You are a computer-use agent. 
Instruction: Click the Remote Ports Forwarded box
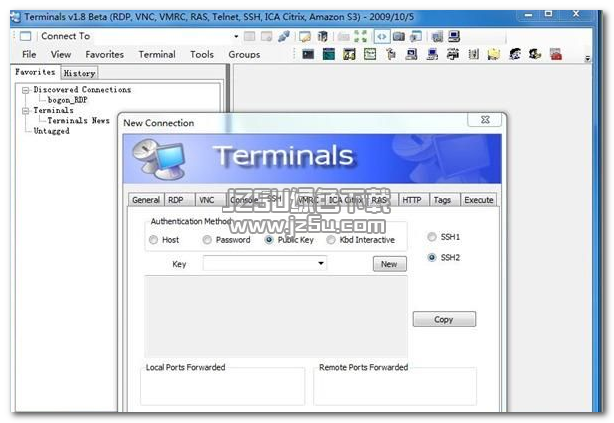395,388
